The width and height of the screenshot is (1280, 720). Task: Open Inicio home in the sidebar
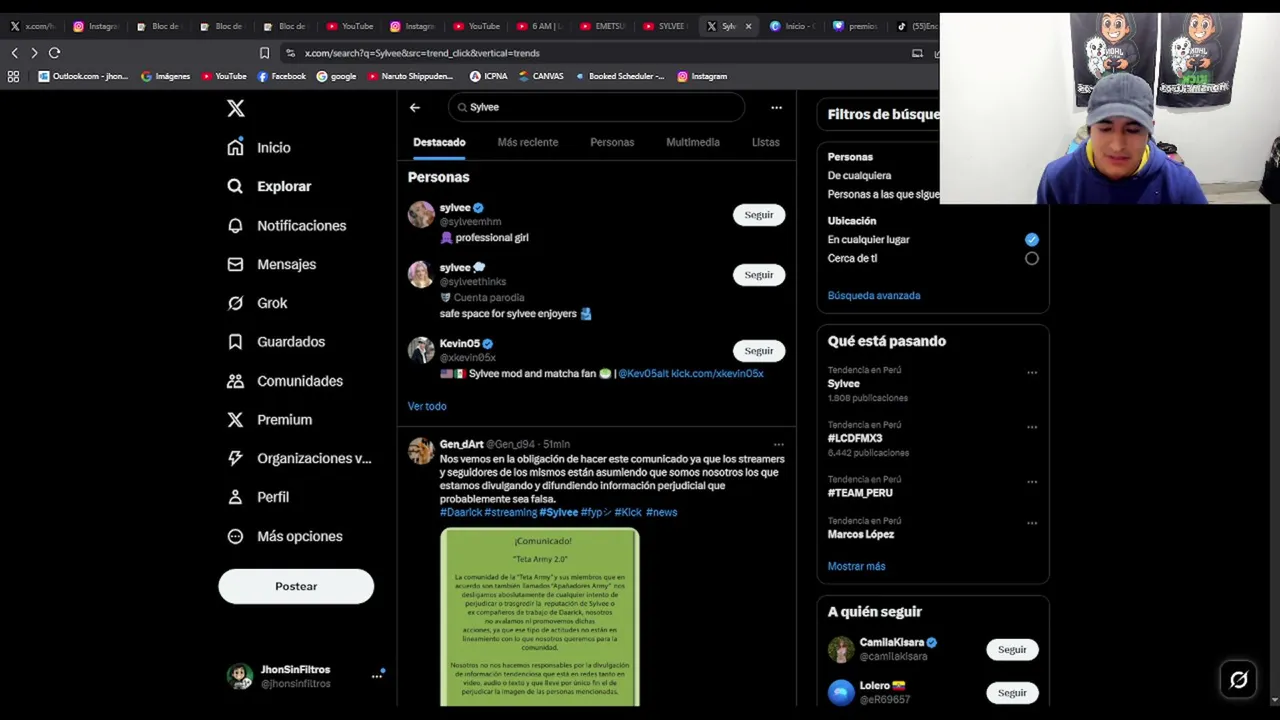pos(259,148)
